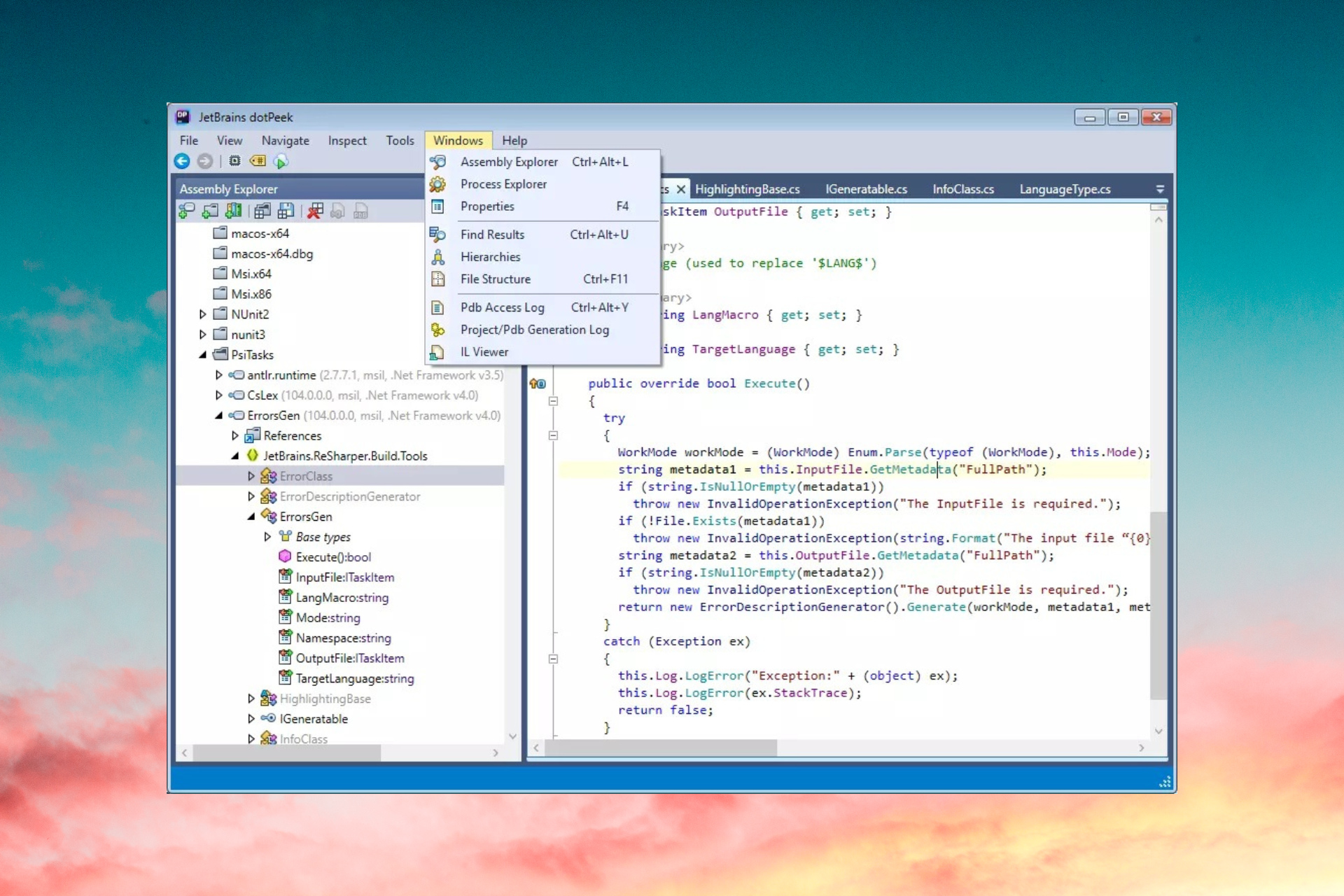Click the cloud run icon on the toolbar
The image size is (1344, 896).
tap(281, 161)
